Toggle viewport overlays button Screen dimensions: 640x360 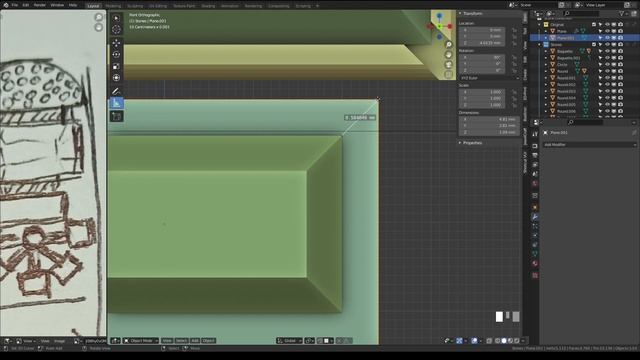coord(474,341)
